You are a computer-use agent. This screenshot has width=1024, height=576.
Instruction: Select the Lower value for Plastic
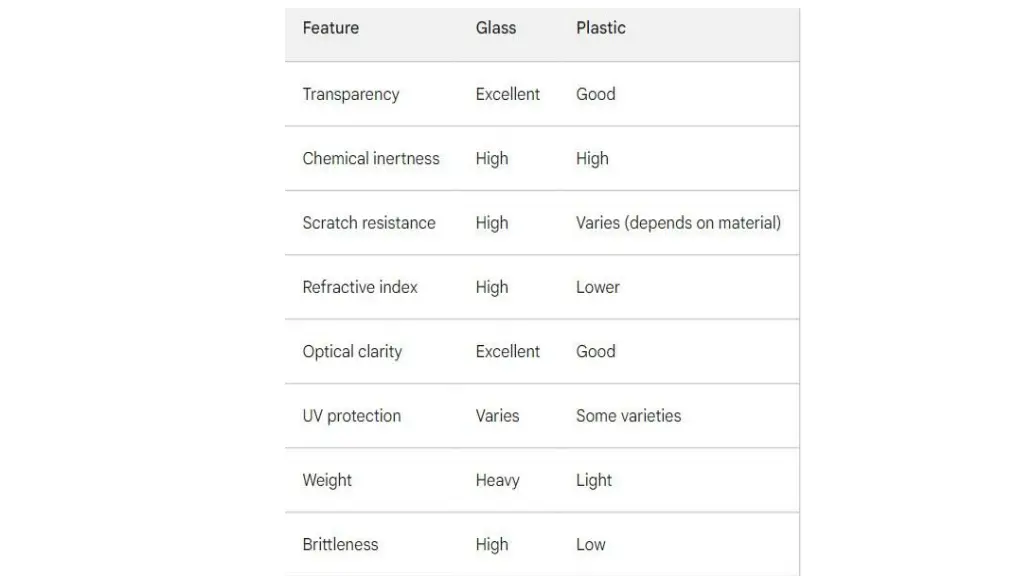(598, 287)
